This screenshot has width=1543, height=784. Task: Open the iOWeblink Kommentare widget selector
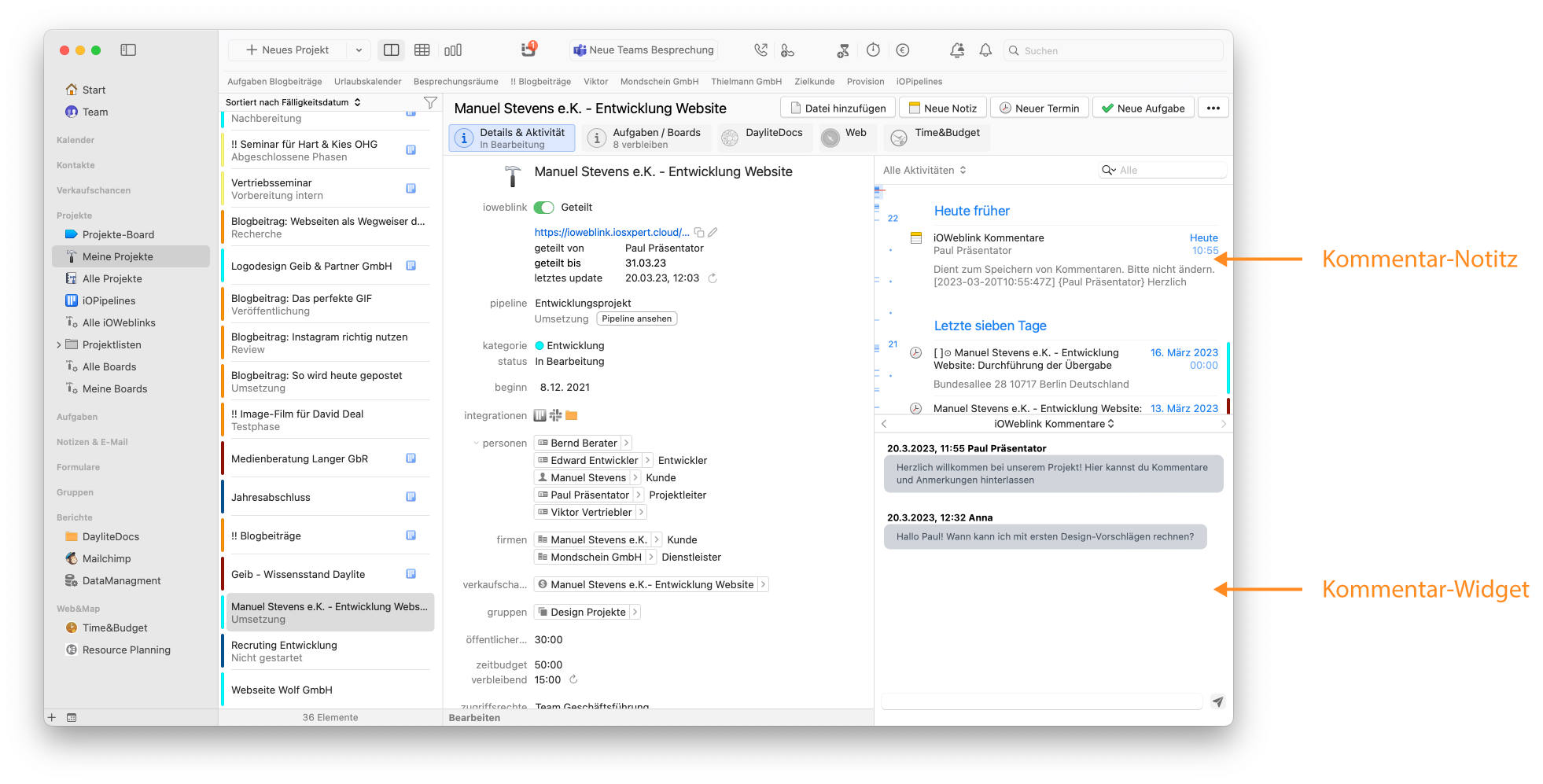click(1054, 424)
